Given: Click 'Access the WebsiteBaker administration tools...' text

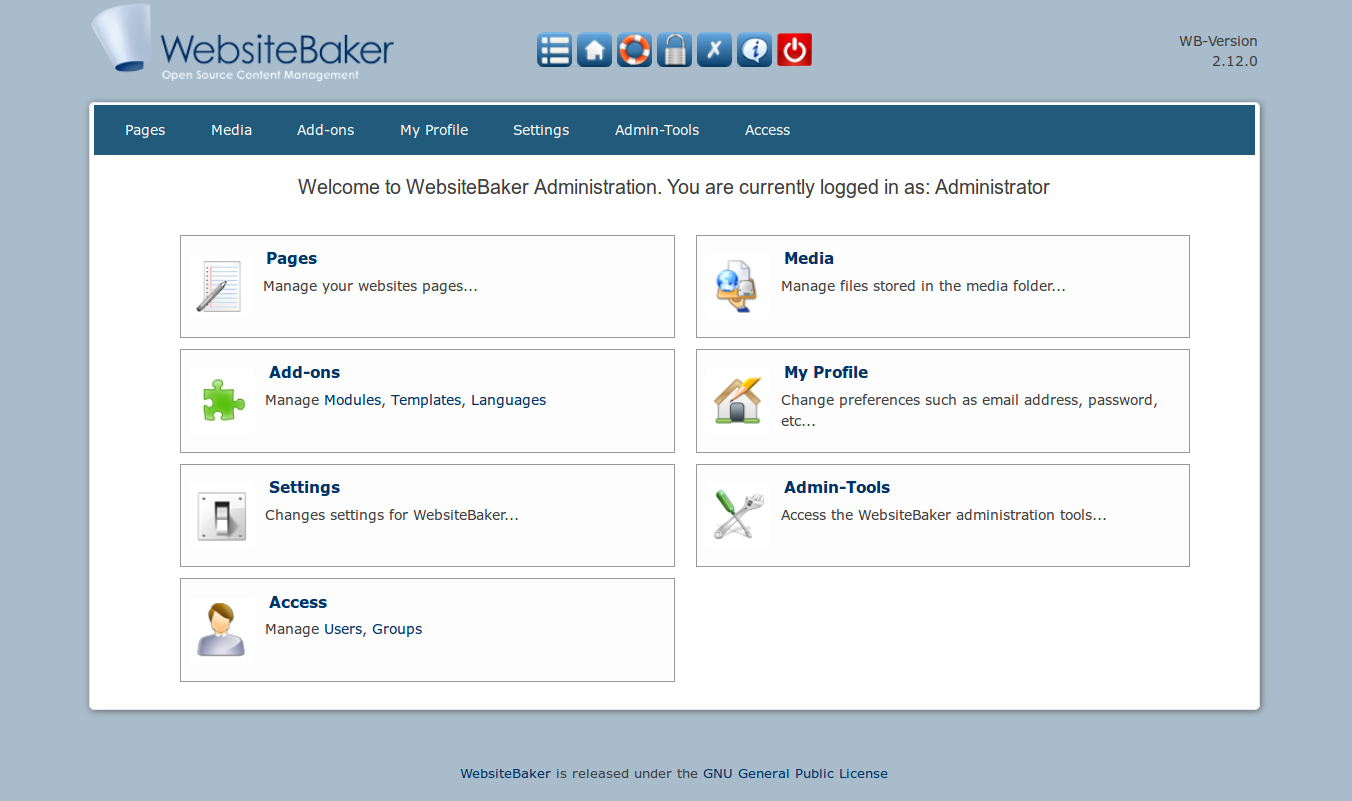Looking at the screenshot, I should (x=944, y=515).
